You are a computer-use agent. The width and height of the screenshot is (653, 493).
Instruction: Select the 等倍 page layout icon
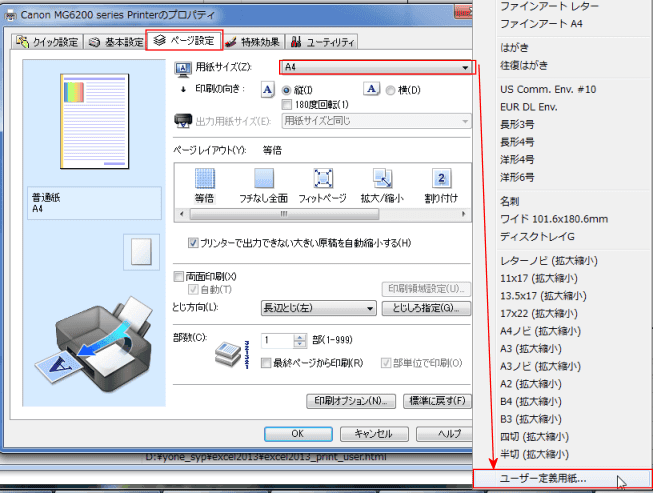pos(205,179)
